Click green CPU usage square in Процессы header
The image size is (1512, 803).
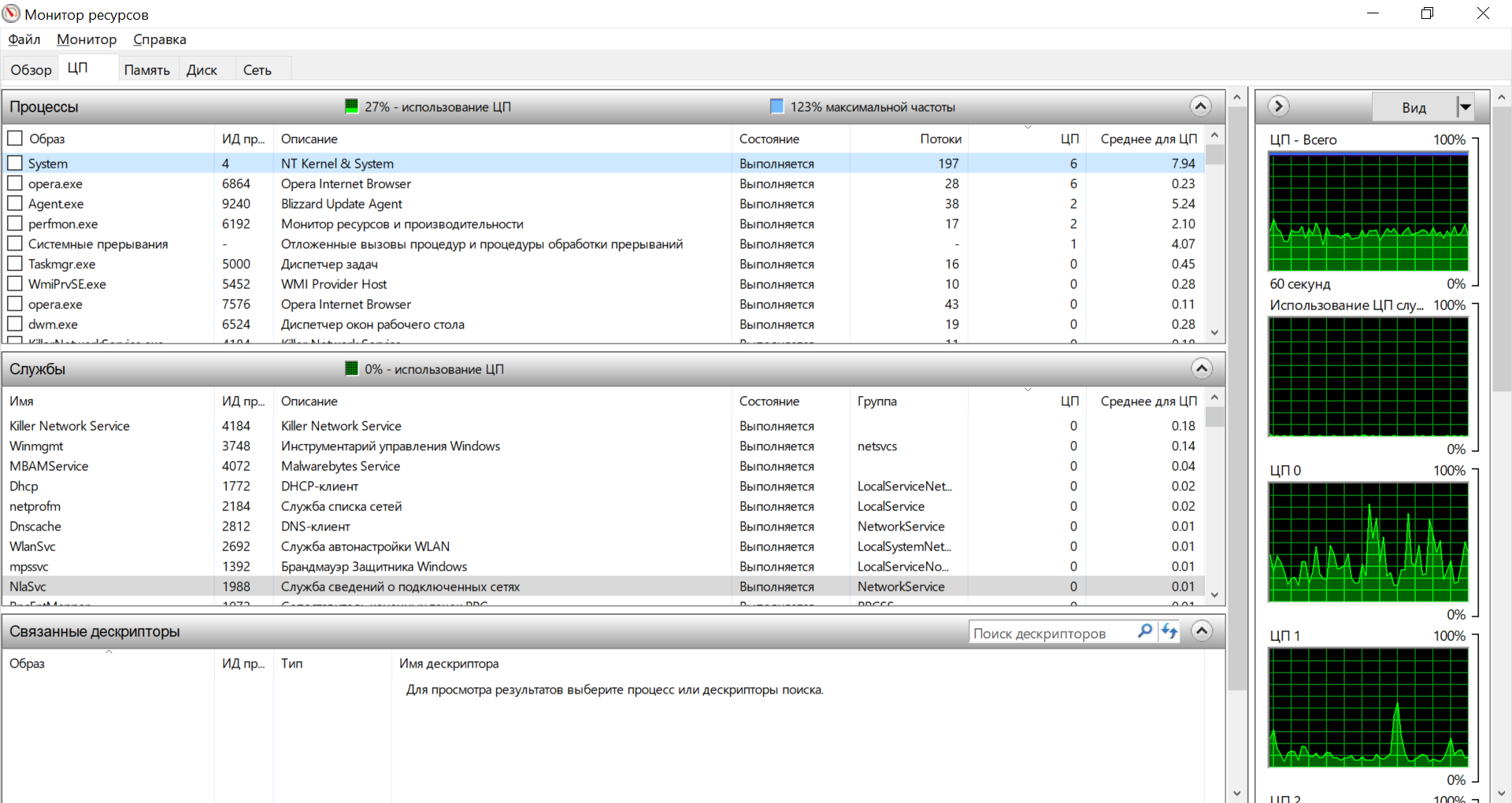[x=352, y=106]
